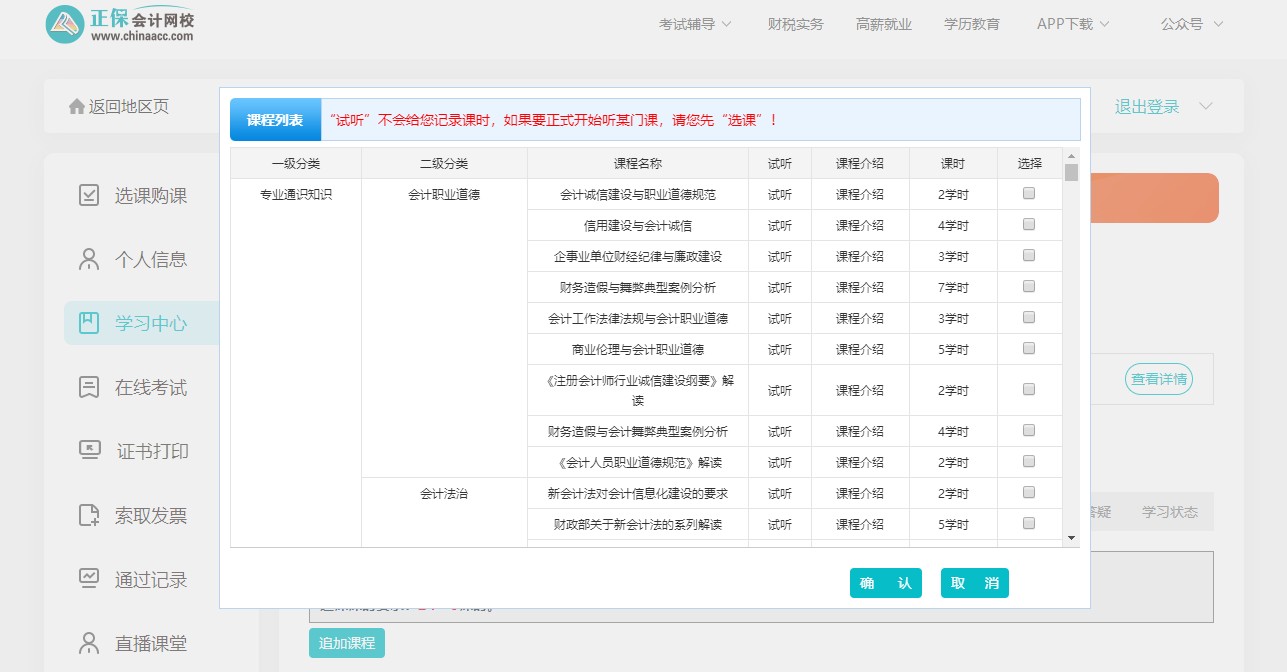Click 试听 for 财务造假与舞弊典型案例分析
The height and width of the screenshot is (672, 1287).
779,288
